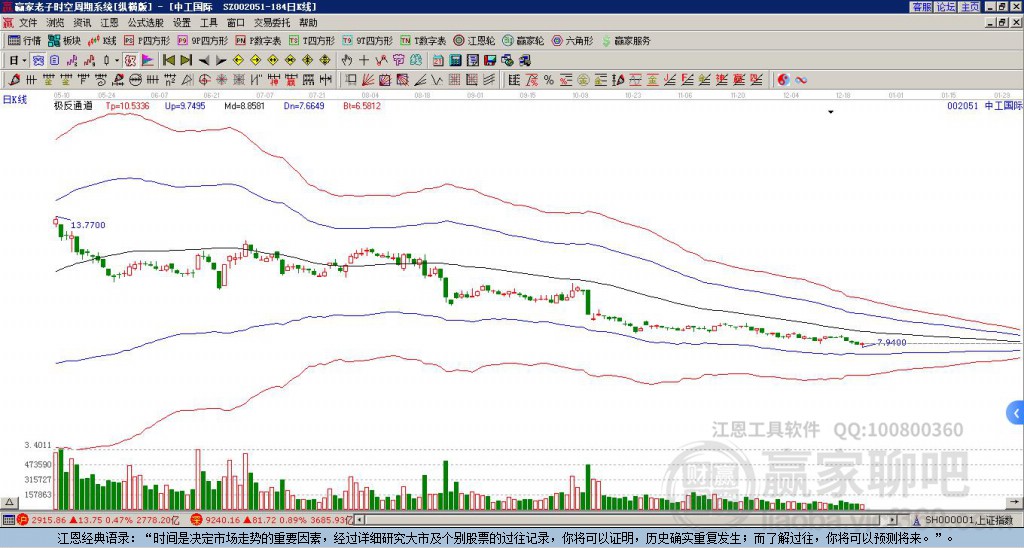Open the 江恩 menu
1024x548 pixels.
[109, 23]
